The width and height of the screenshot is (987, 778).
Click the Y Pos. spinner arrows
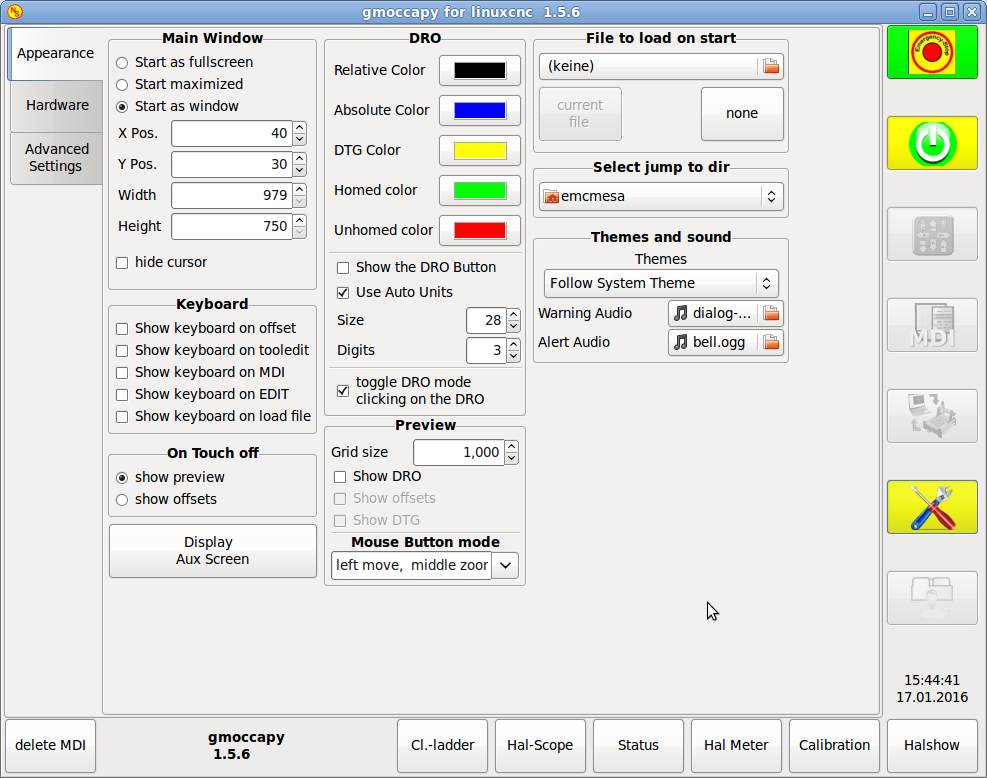300,164
